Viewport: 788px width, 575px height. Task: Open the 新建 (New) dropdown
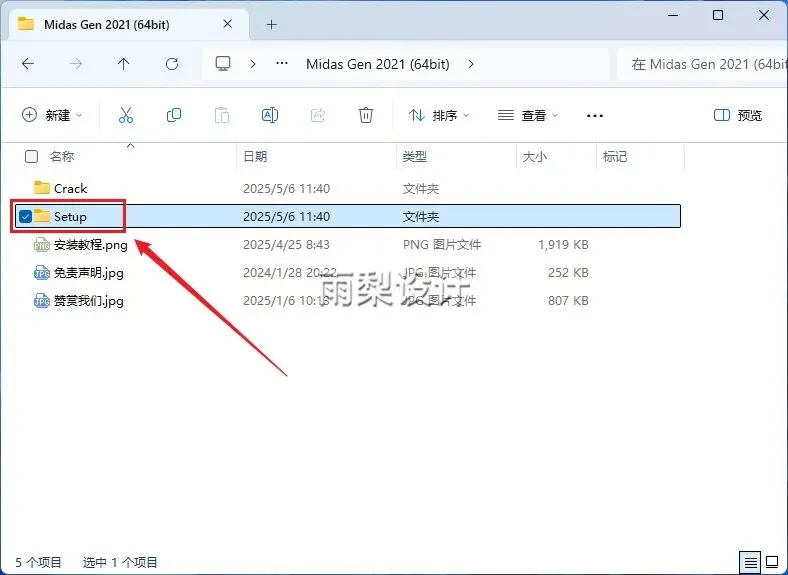click(52, 115)
